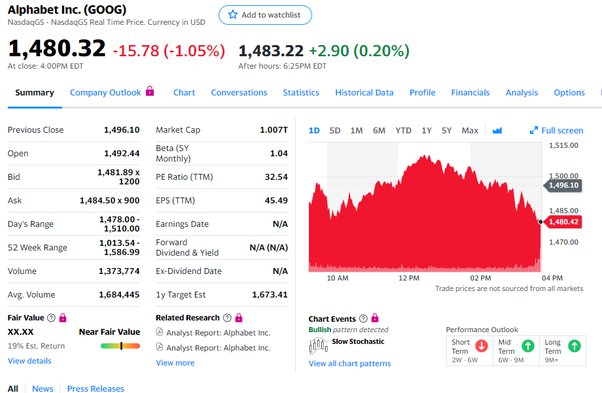Open the Historical Data tab
This screenshot has width=602, height=393.
tap(364, 92)
